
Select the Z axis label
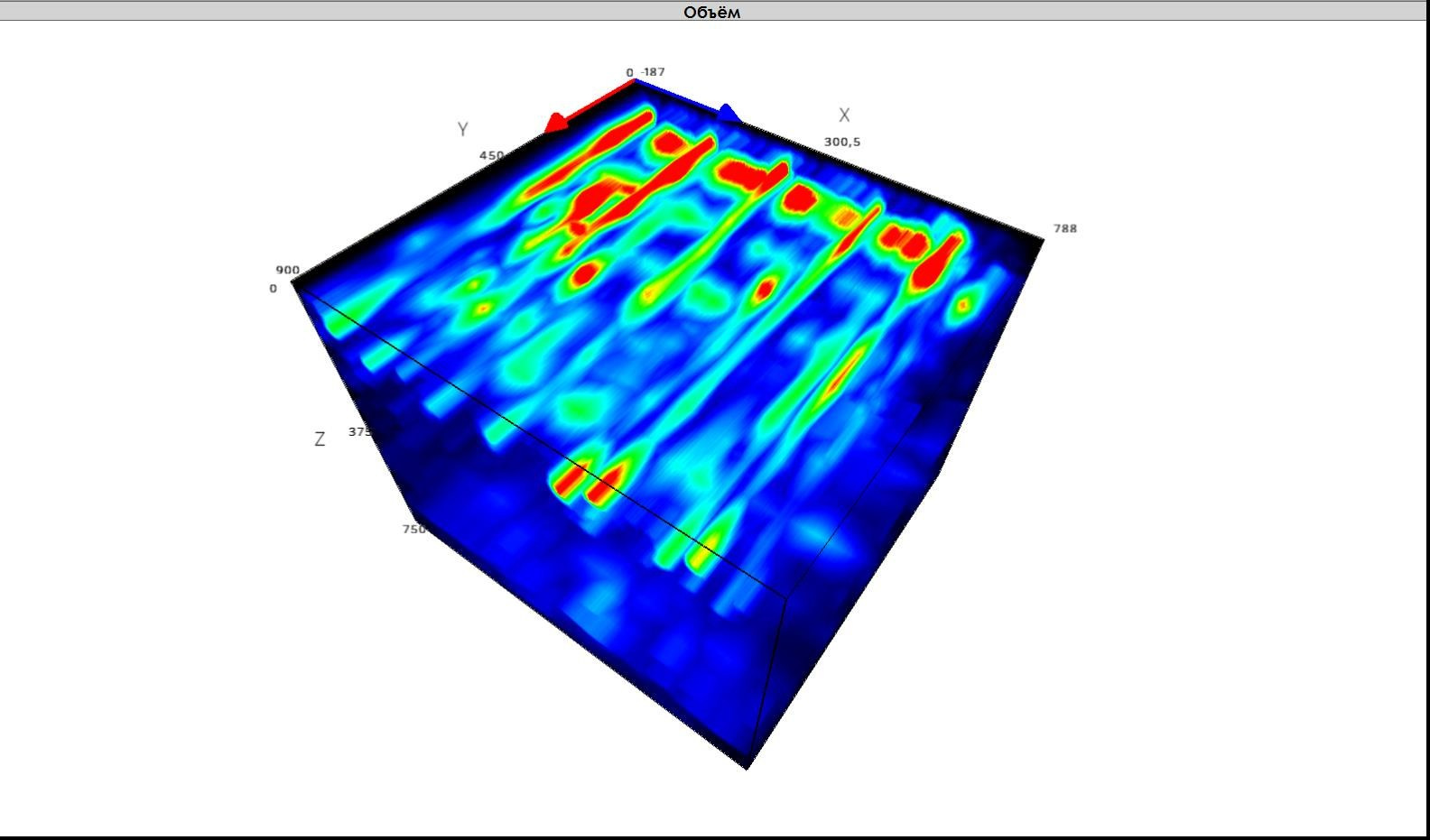[320, 439]
